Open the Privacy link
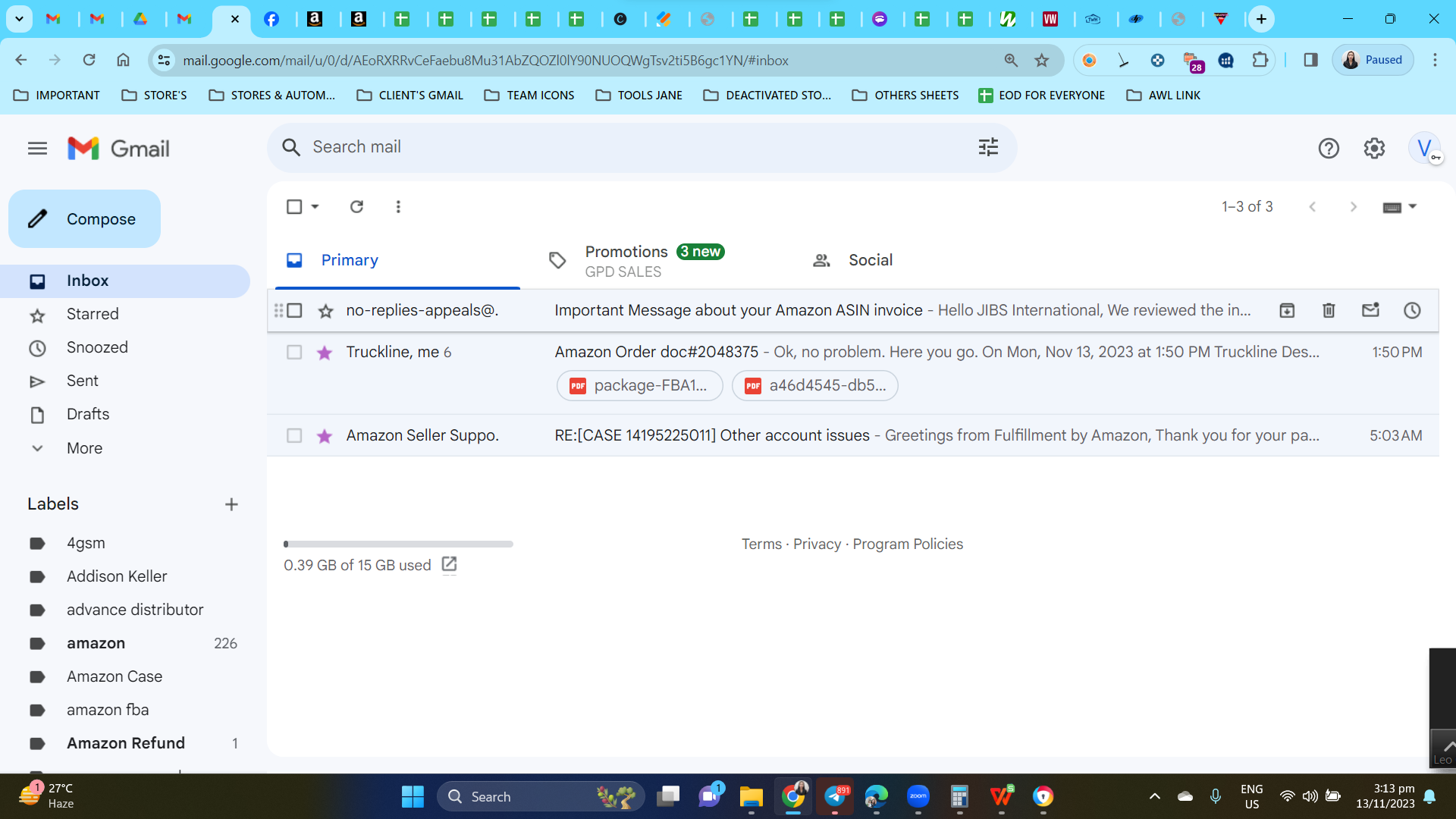 tap(817, 544)
